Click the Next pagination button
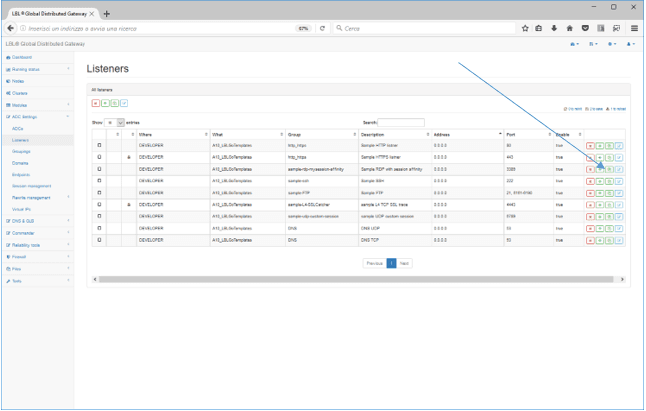 point(405,263)
